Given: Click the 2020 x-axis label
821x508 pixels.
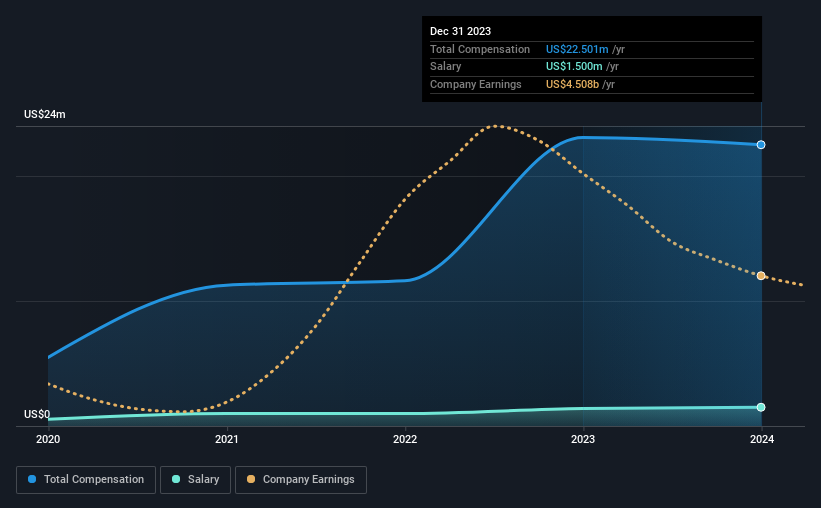Looking at the screenshot, I should tap(48, 439).
